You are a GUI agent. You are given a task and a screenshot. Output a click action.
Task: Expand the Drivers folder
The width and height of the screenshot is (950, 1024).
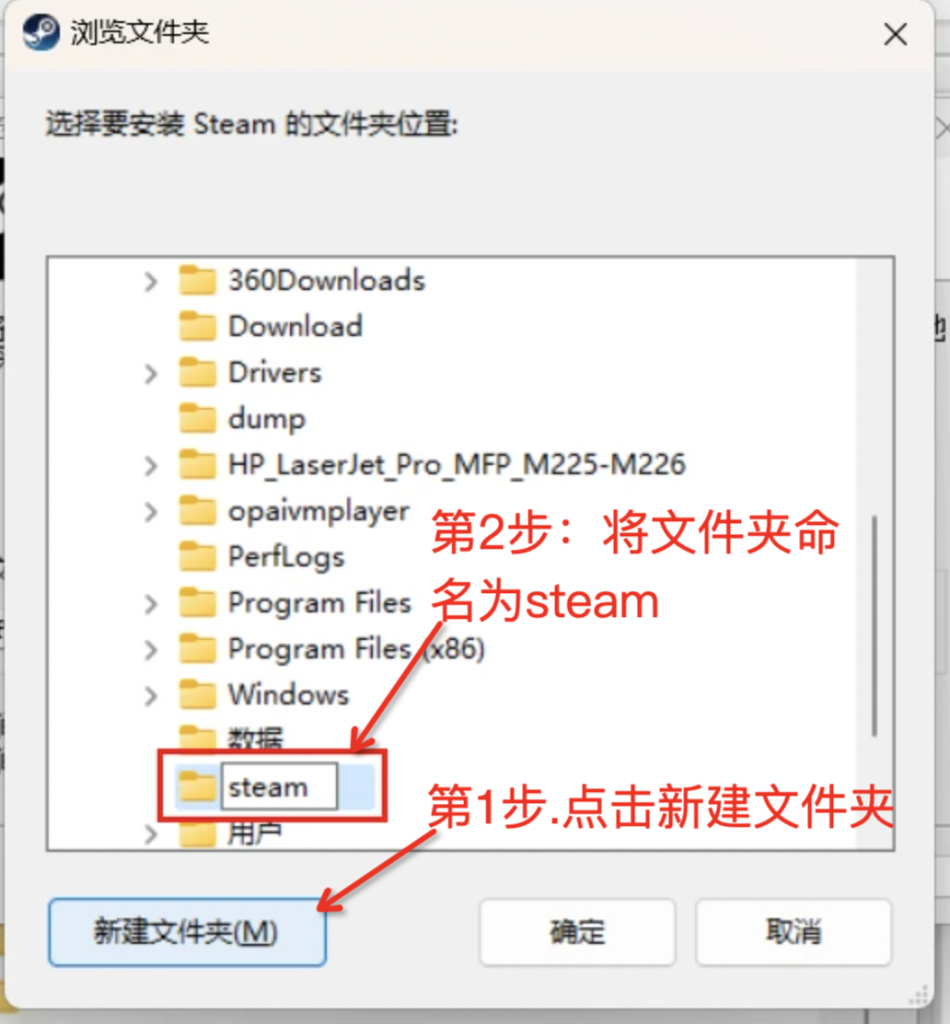[151, 374]
